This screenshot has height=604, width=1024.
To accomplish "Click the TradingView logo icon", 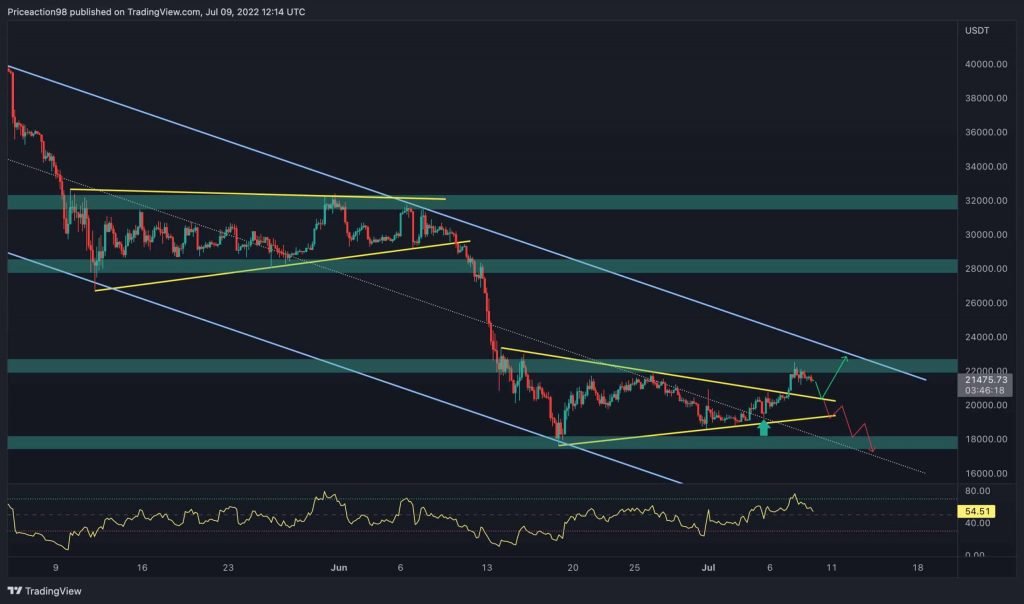I will point(15,591).
